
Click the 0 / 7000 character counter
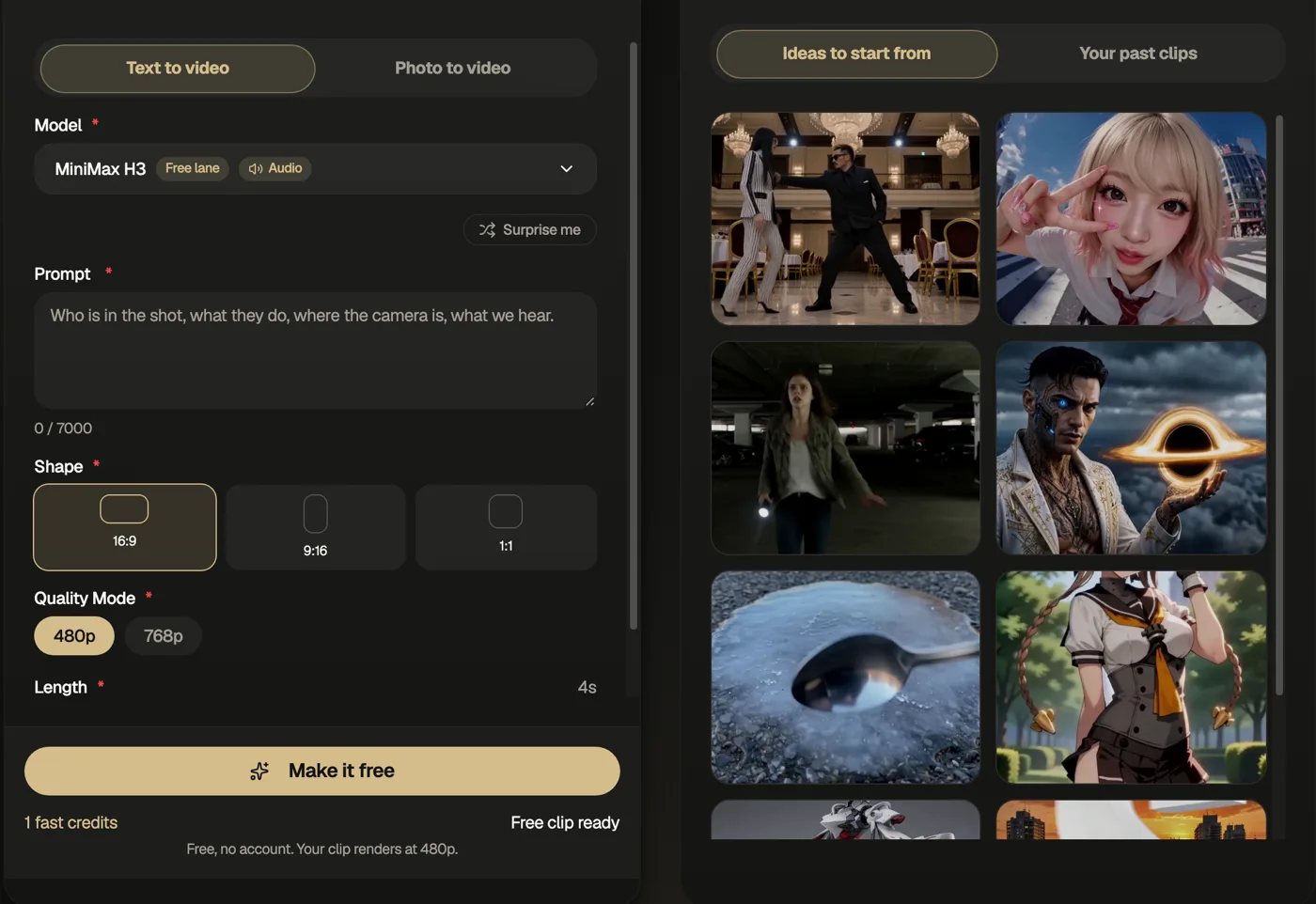coord(63,429)
